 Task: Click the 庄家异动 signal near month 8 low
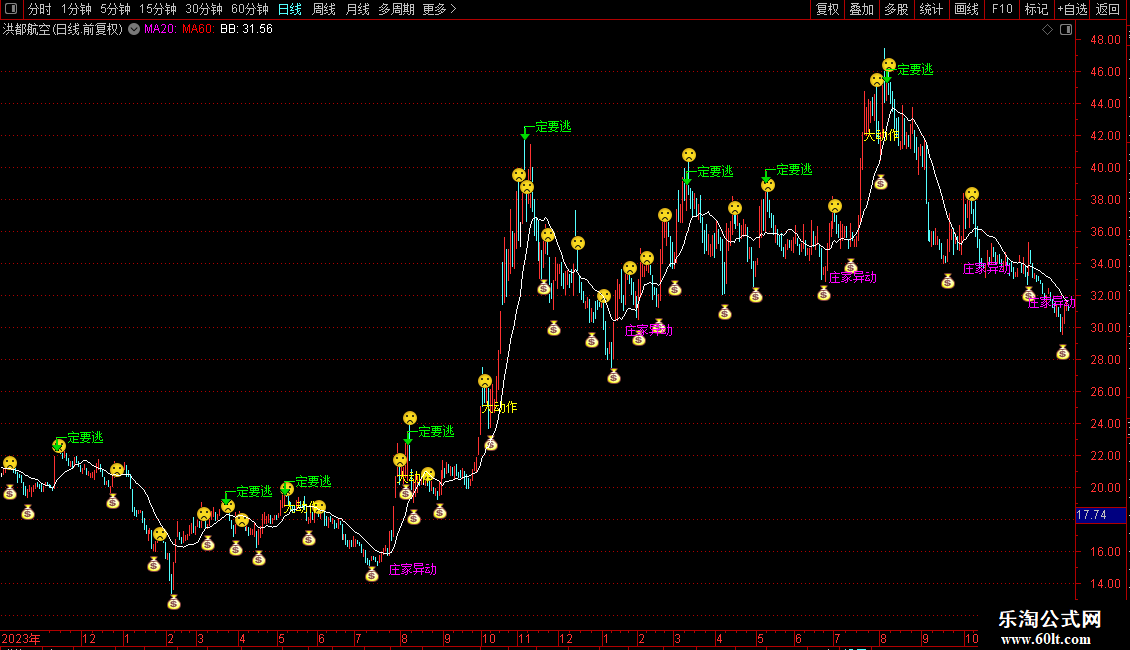(412, 570)
